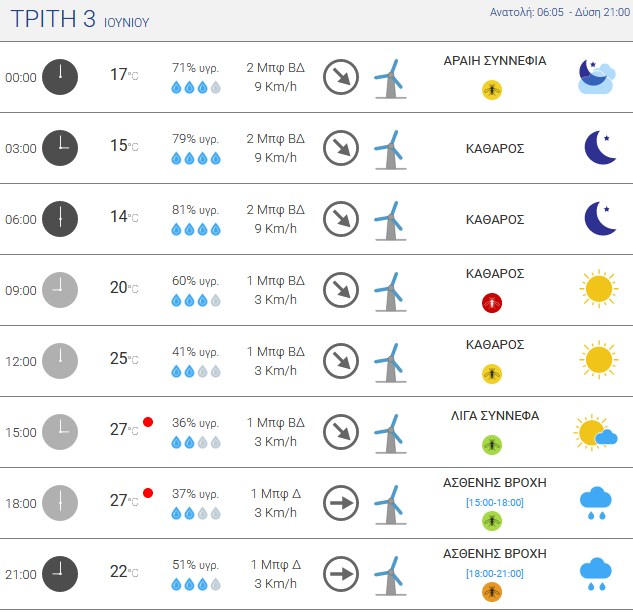Click the rain cloud icon at 18:00
This screenshot has height=614, width=633.
click(597, 502)
